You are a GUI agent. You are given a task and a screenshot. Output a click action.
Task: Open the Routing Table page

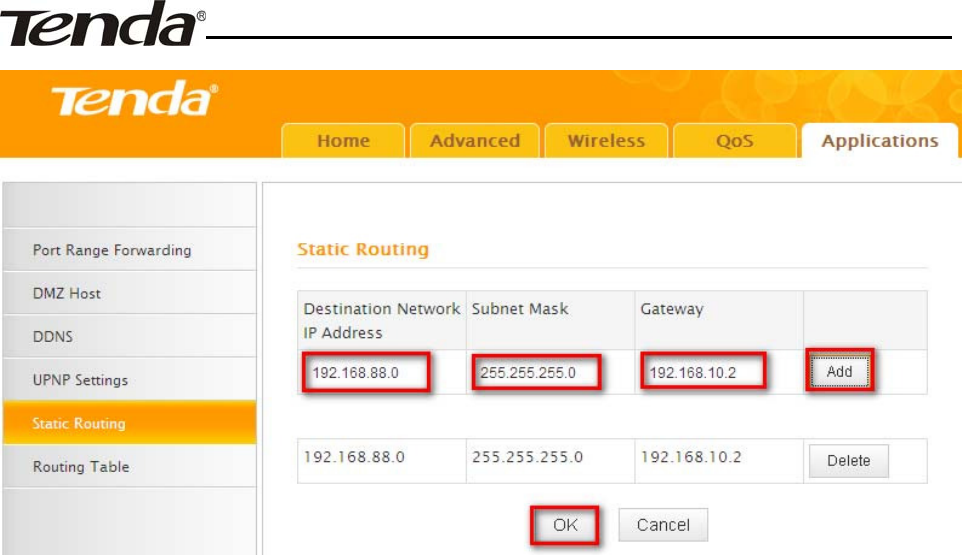(x=129, y=466)
